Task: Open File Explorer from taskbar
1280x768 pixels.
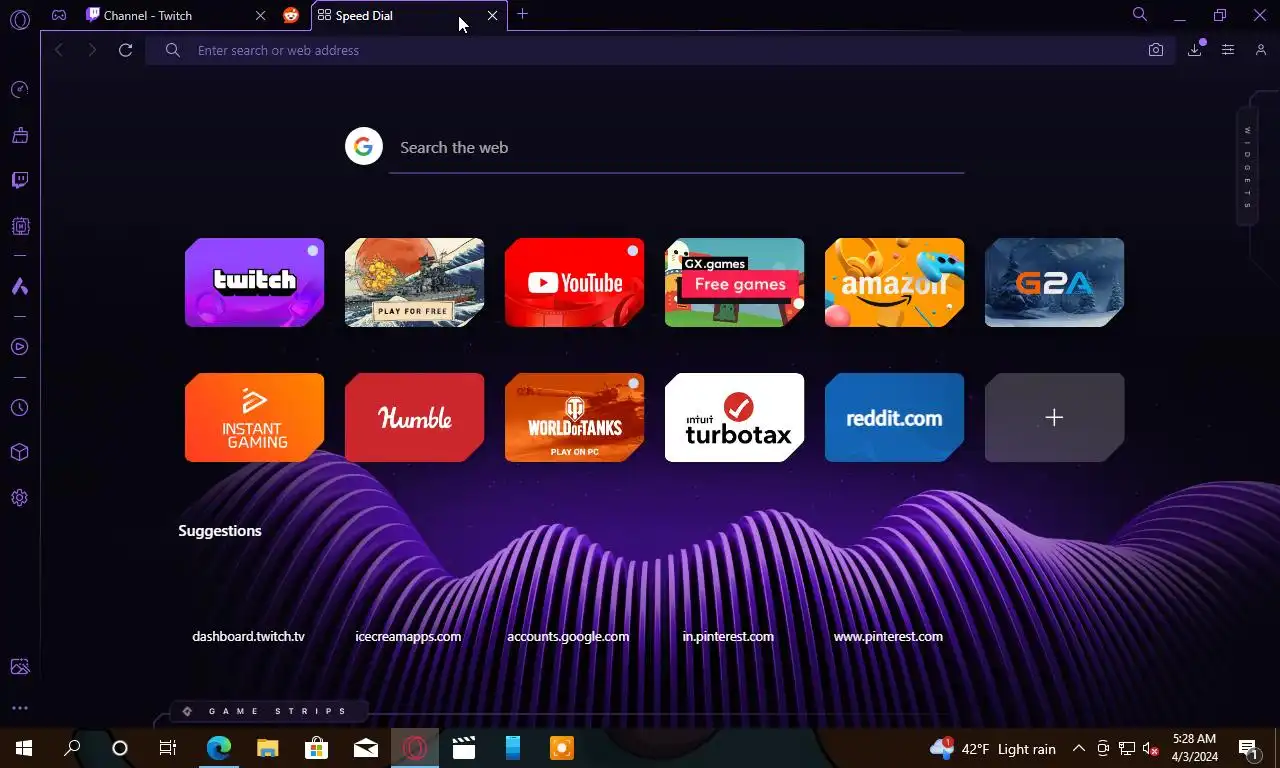Action: [x=267, y=748]
